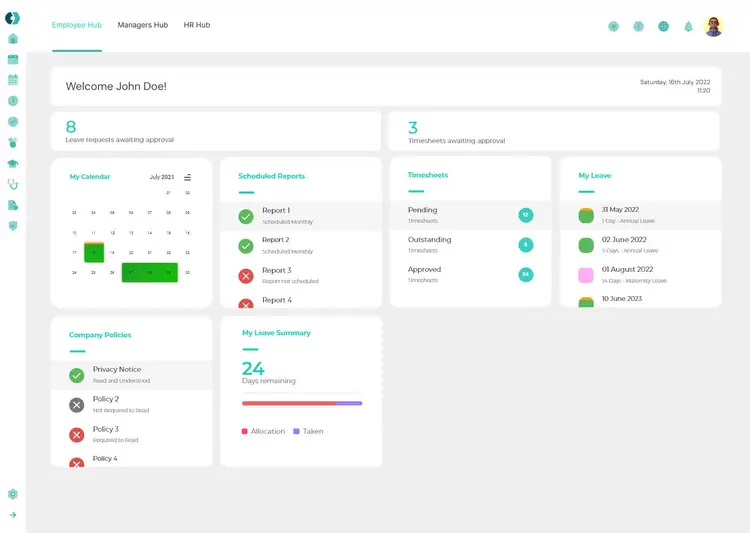Expand the July 2021 month selector
This screenshot has height=533, width=750.
coord(161,177)
